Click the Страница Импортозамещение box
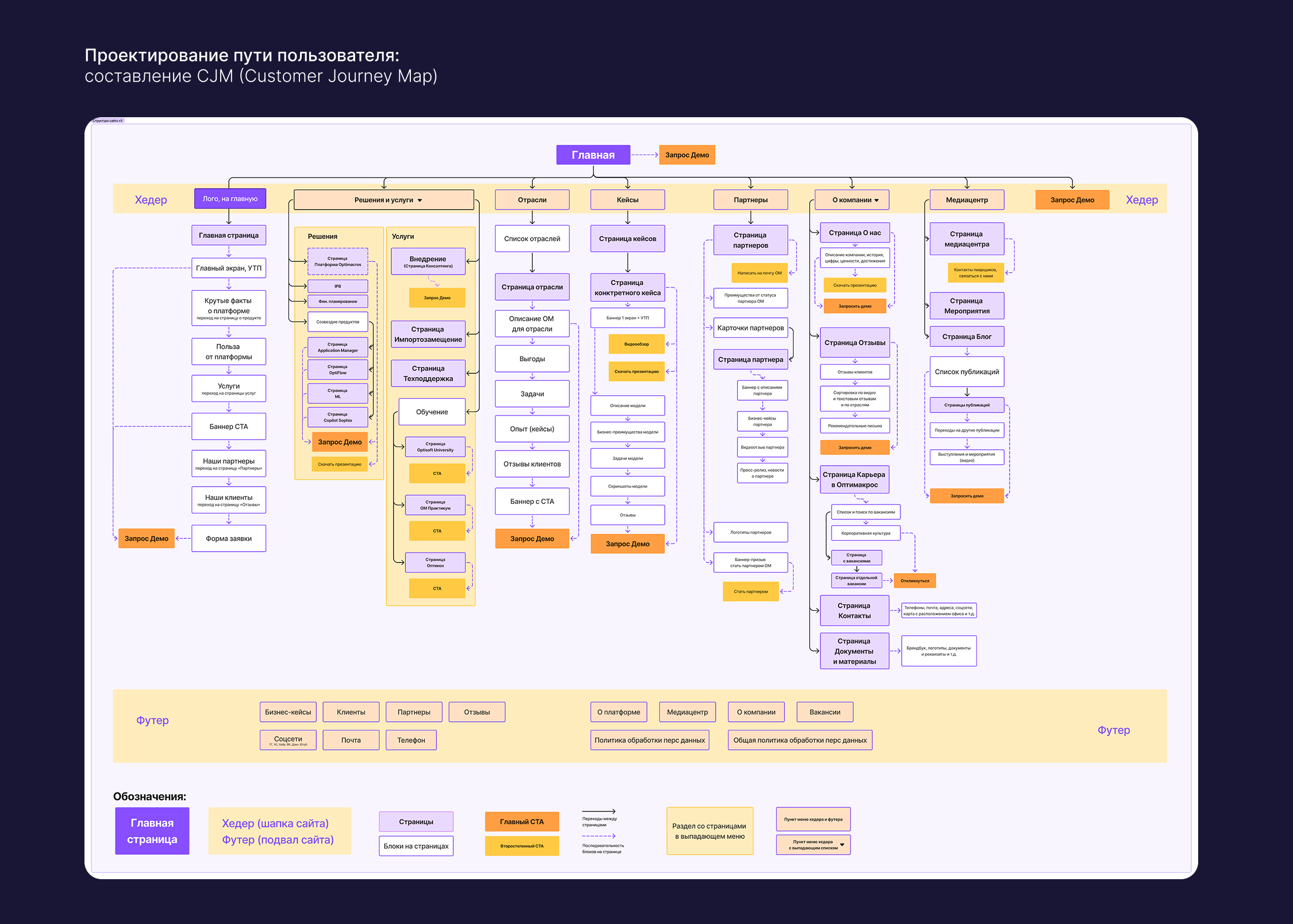Viewport: 1293px width, 924px height. tap(428, 334)
